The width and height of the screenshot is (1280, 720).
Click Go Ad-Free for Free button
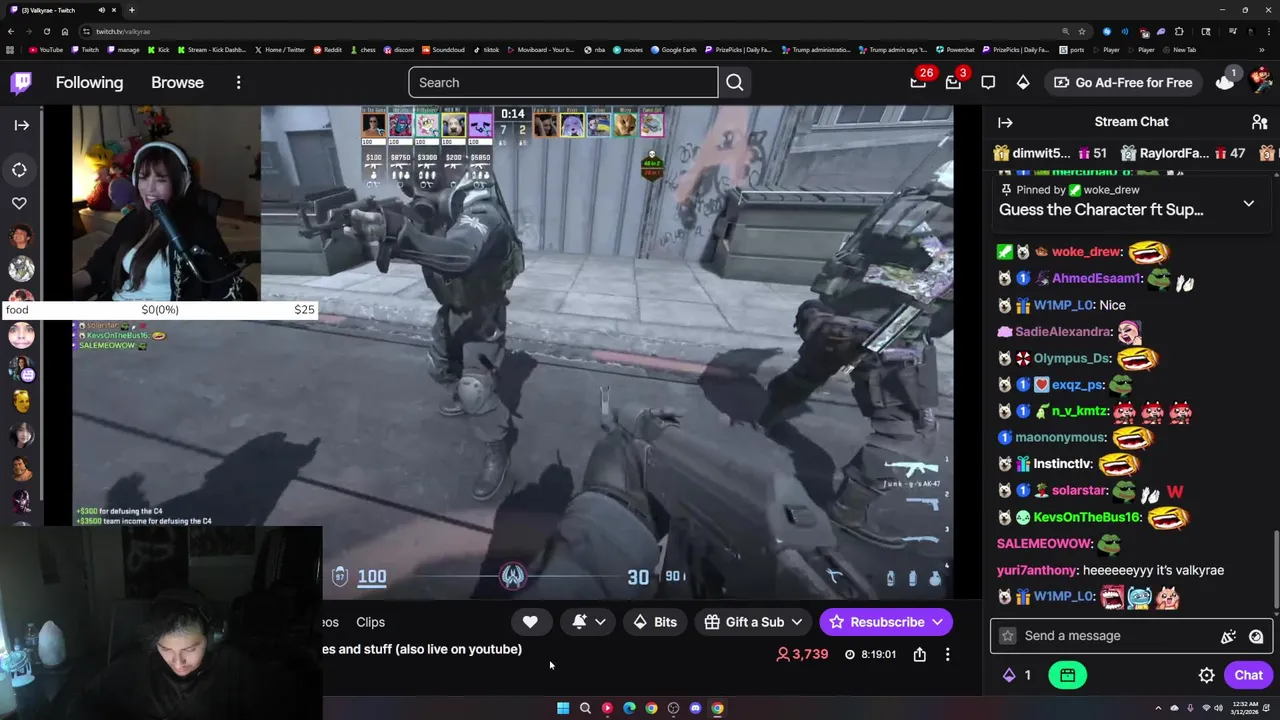point(1122,82)
